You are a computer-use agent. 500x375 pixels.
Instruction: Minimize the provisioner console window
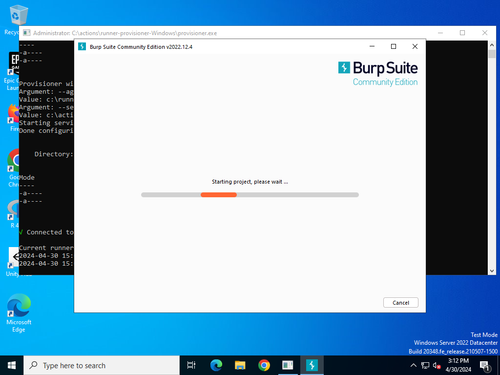440,33
